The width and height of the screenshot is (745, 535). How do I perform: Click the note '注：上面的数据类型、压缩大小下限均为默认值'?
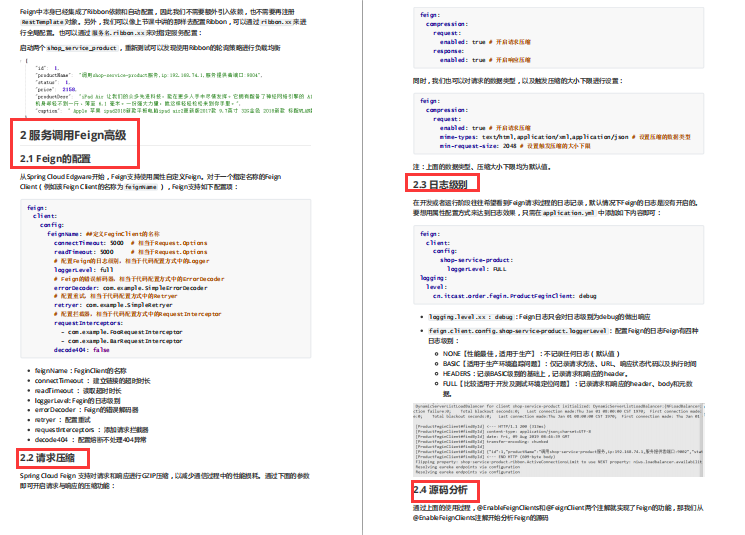482,167
